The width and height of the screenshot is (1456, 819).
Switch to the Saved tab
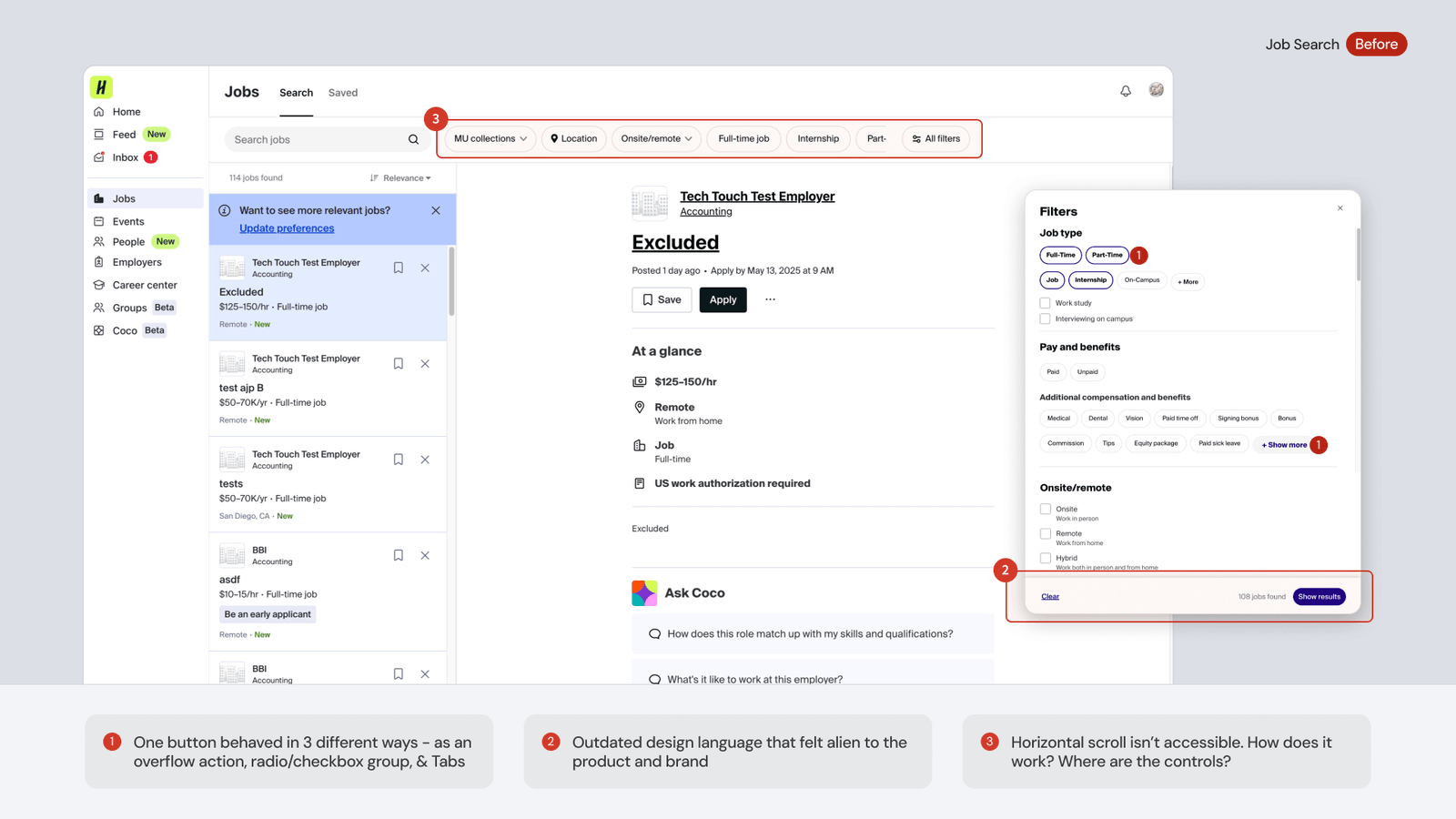pyautogui.click(x=343, y=93)
